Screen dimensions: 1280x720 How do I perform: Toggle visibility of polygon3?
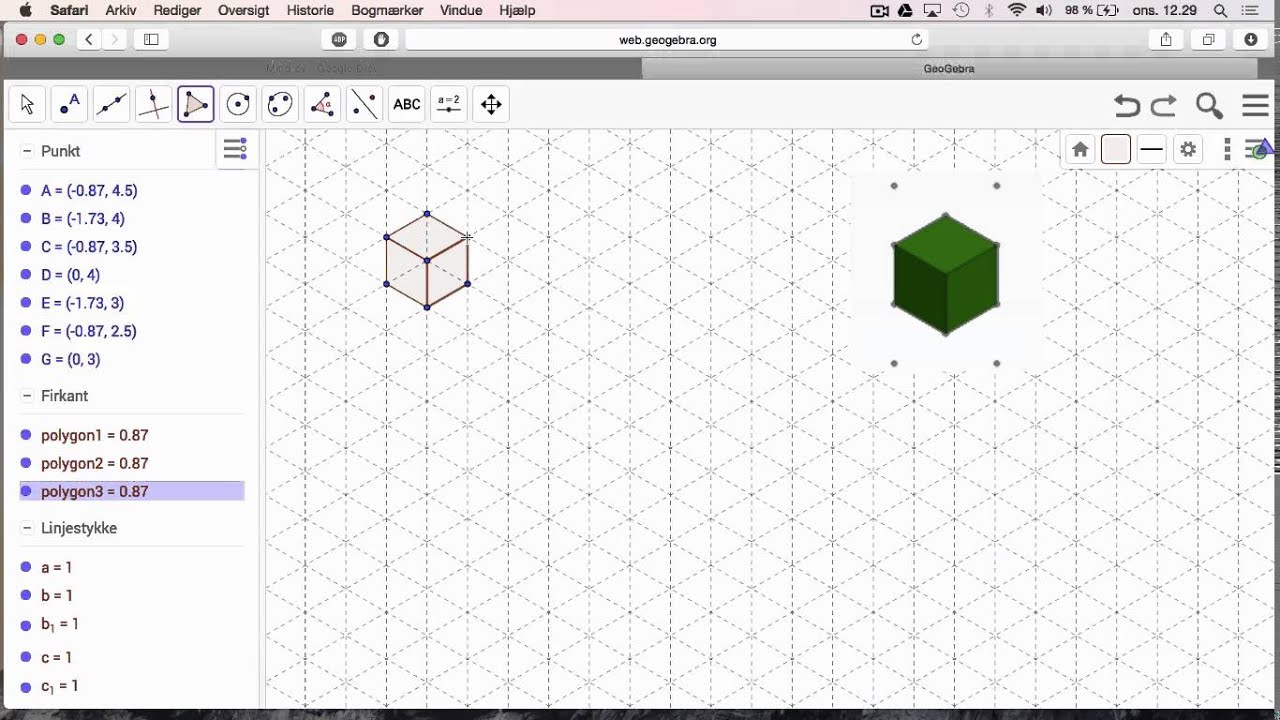point(26,491)
